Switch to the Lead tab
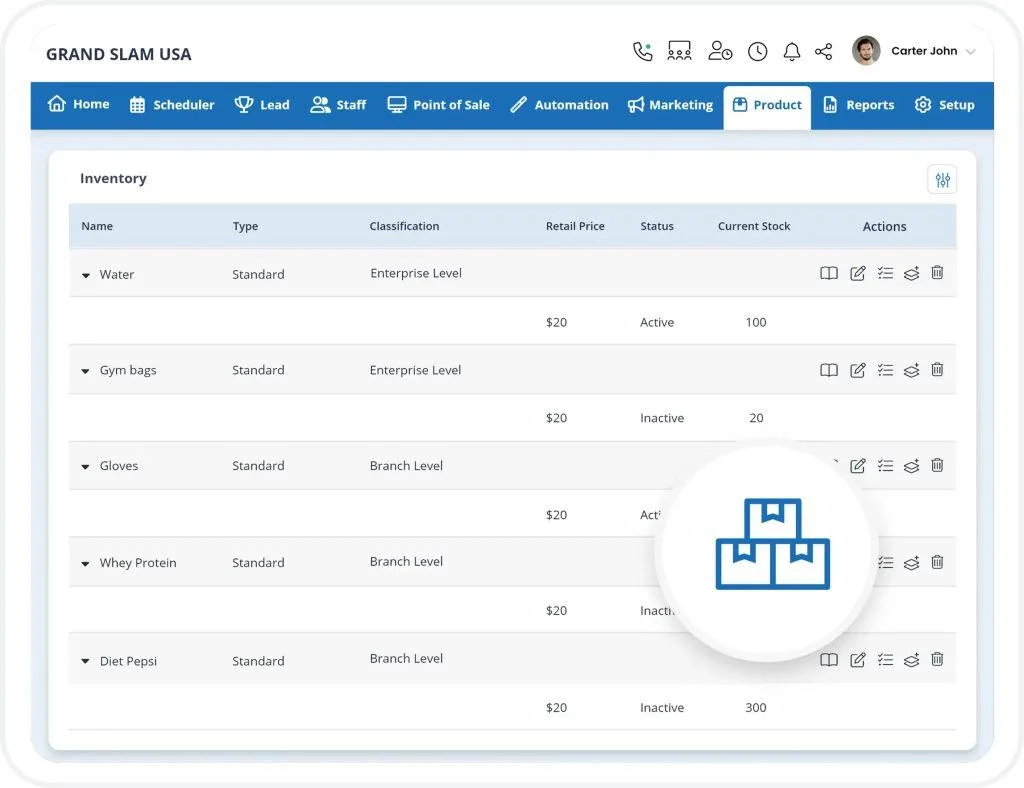 pos(262,105)
